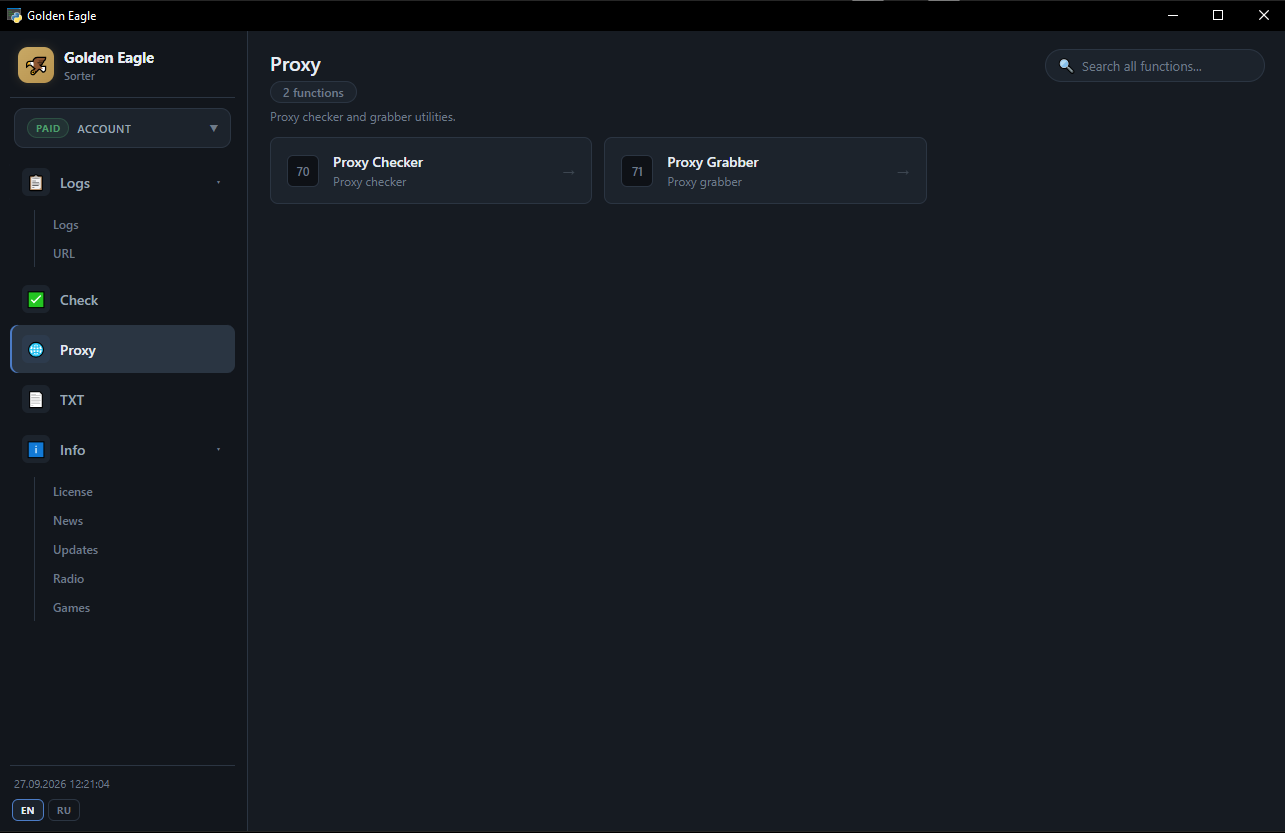Click the green Check checkmark icon
1285x833 pixels.
tap(36, 300)
